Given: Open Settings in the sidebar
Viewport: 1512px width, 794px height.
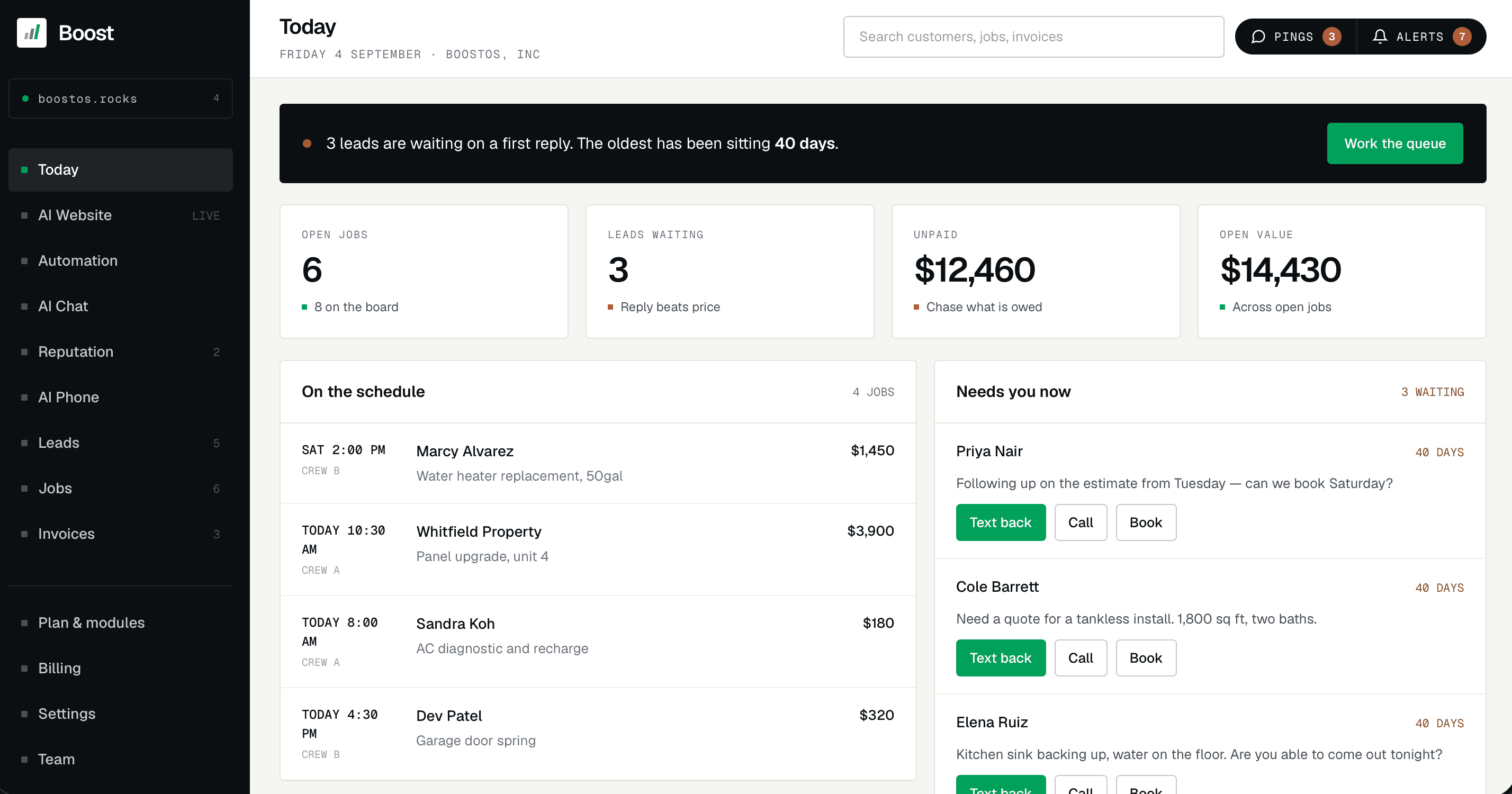Looking at the screenshot, I should click(120, 714).
